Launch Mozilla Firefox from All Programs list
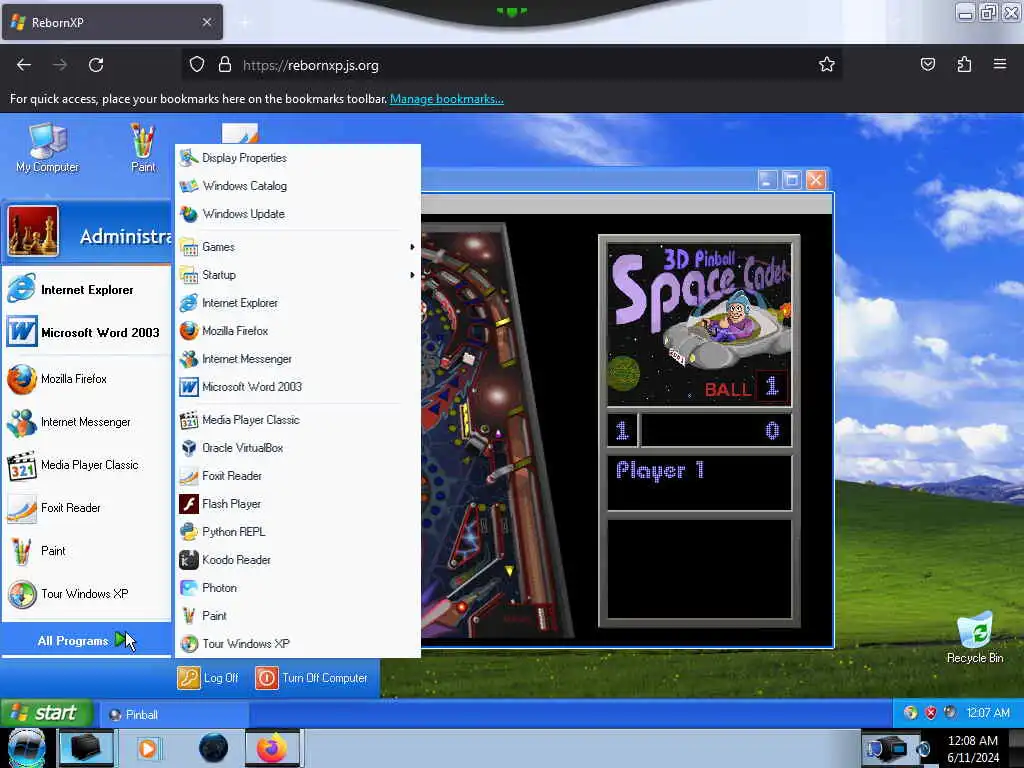This screenshot has height=768, width=1024. point(298,331)
